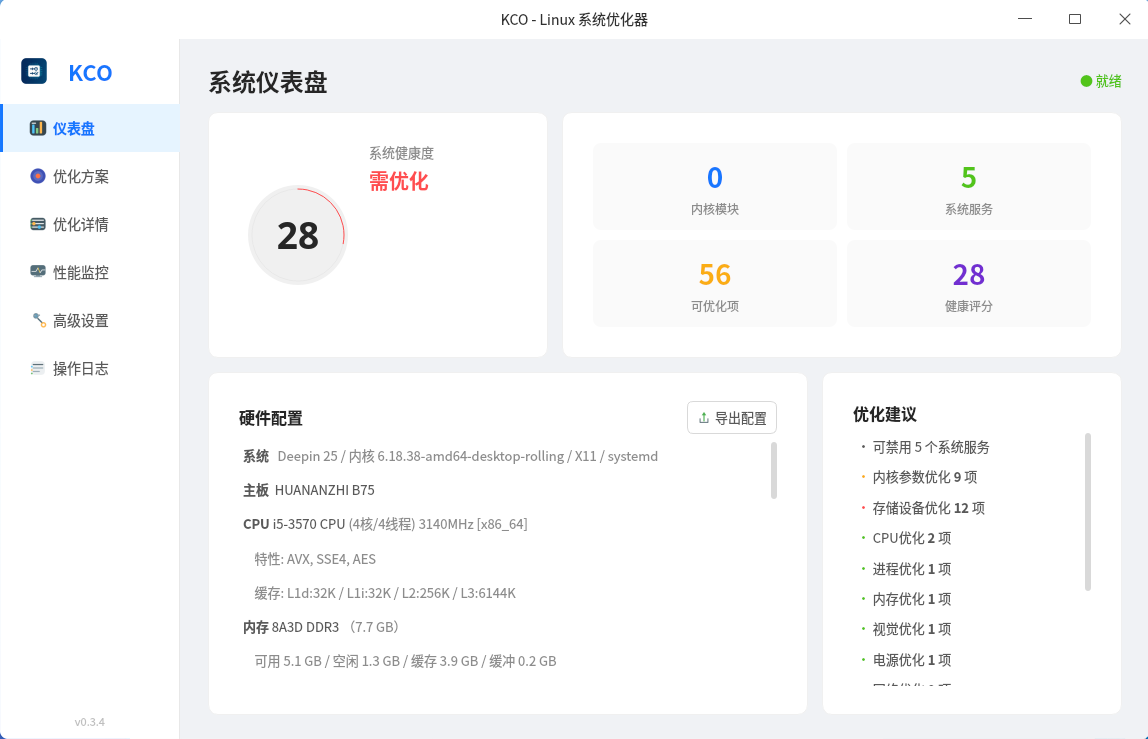This screenshot has width=1148, height=739.
Task: Click the 优化方案 sidebar icon
Action: click(37, 176)
